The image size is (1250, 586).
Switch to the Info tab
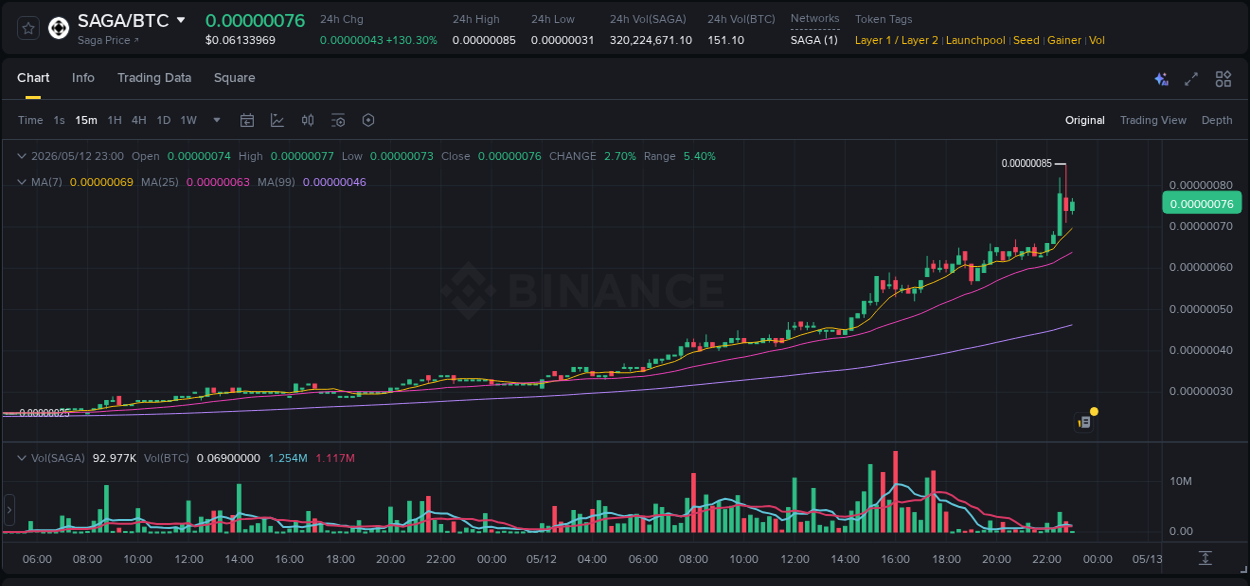pyautogui.click(x=83, y=78)
